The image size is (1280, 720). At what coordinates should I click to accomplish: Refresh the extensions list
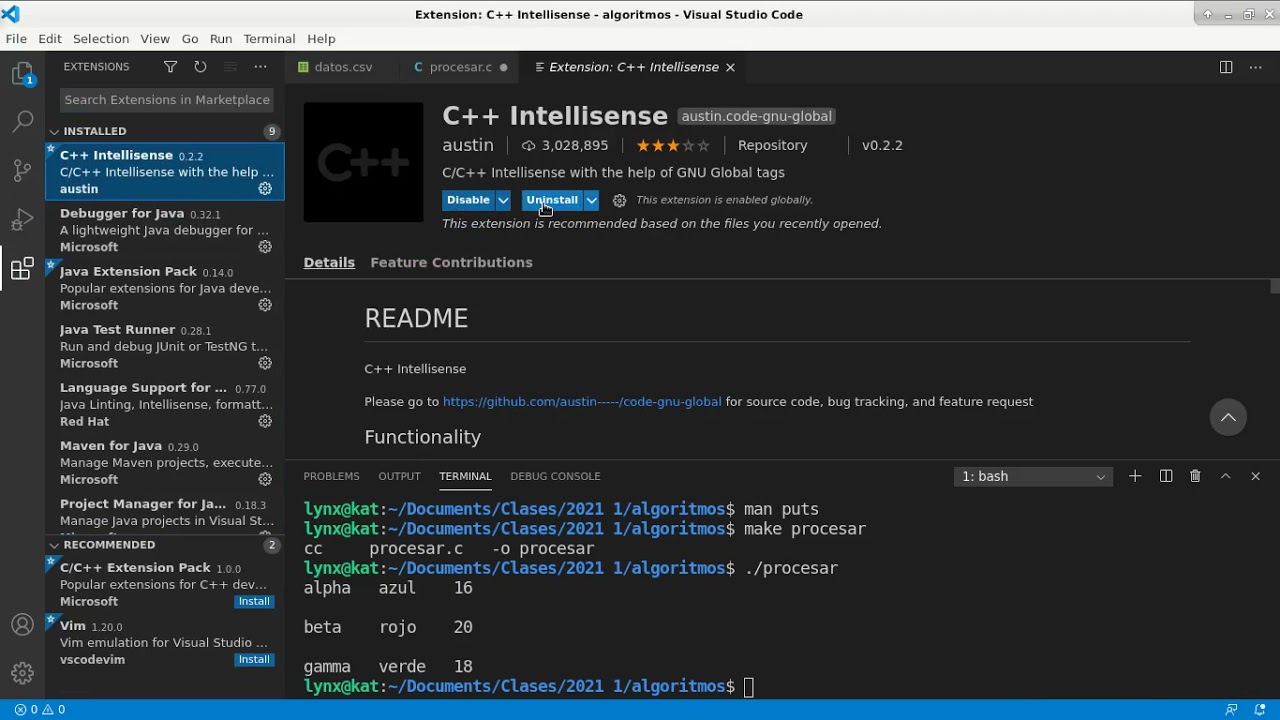pyautogui.click(x=200, y=67)
